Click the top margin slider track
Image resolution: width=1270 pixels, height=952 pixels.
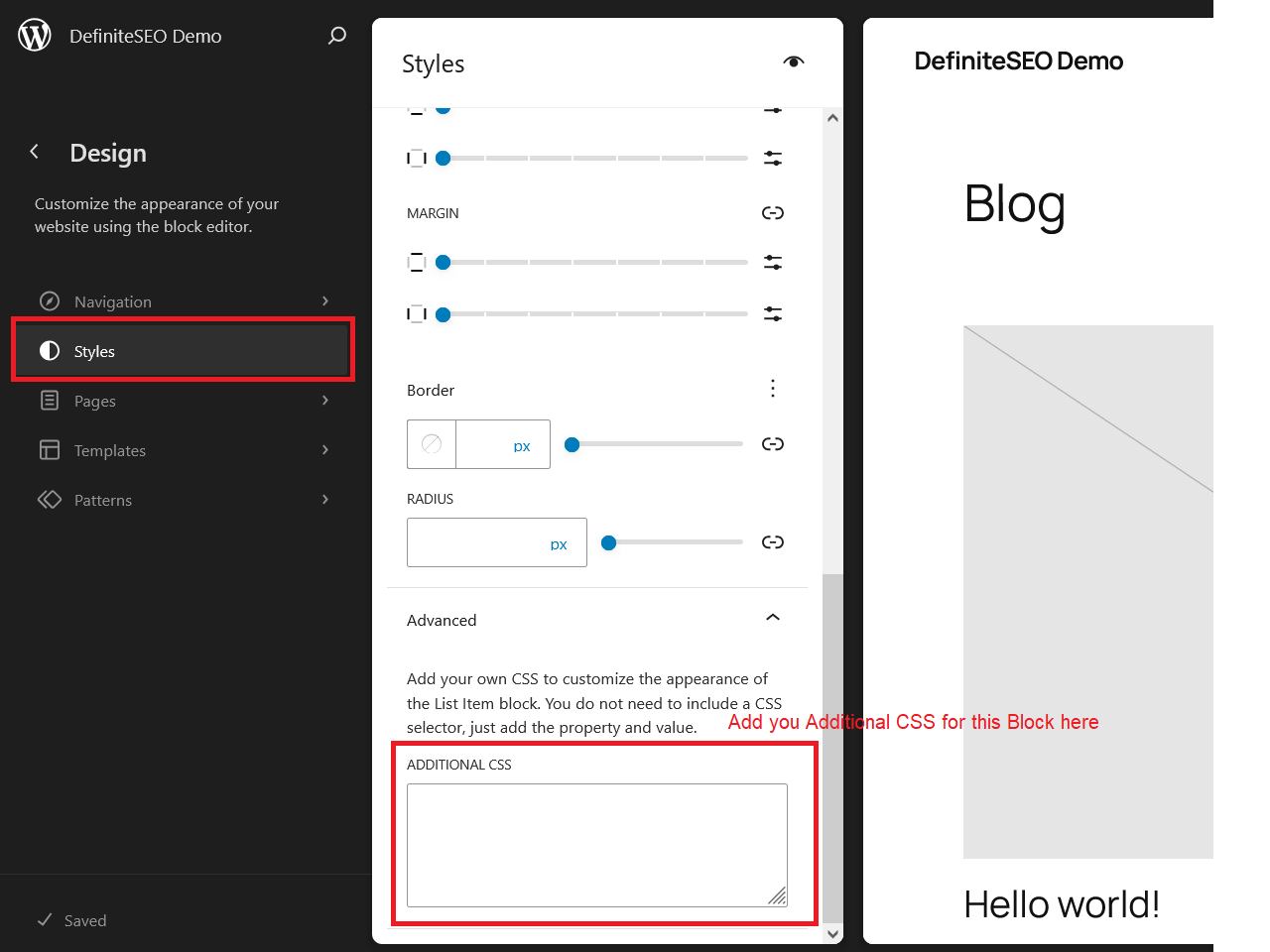coord(592,263)
